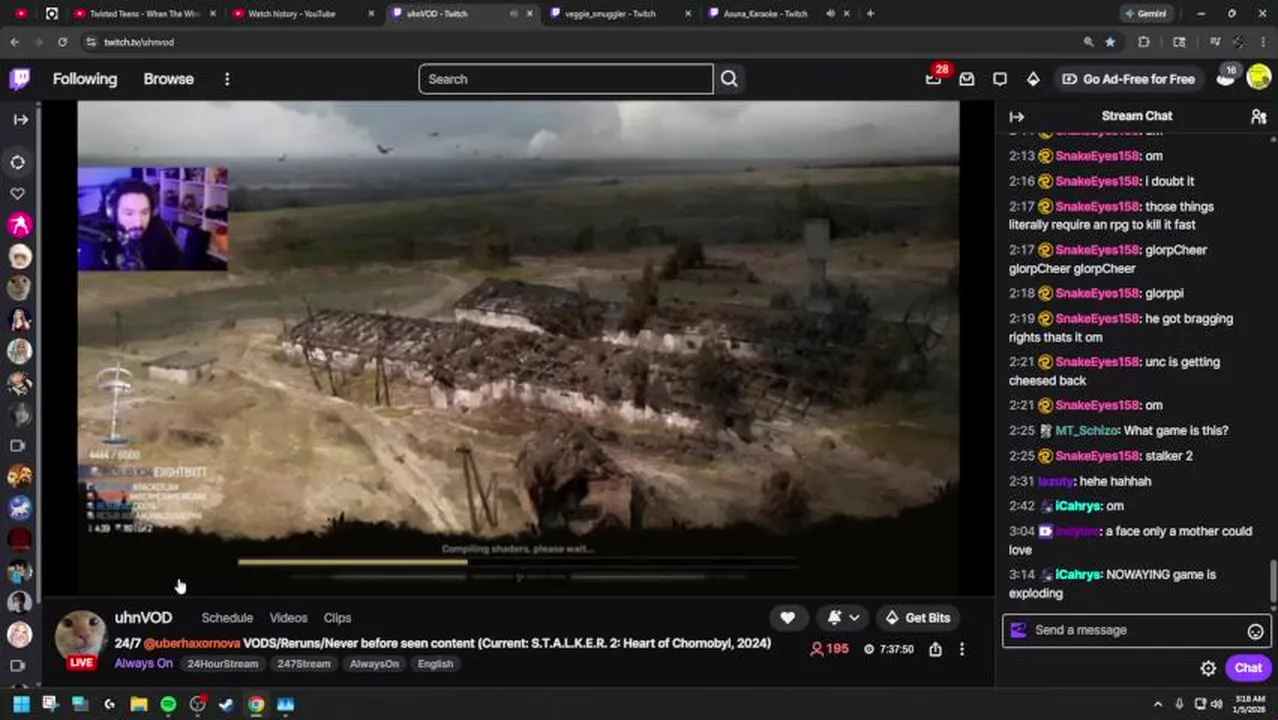Expand the left channel sidebar
Screen dimensions: 1278x720
(x=20, y=119)
